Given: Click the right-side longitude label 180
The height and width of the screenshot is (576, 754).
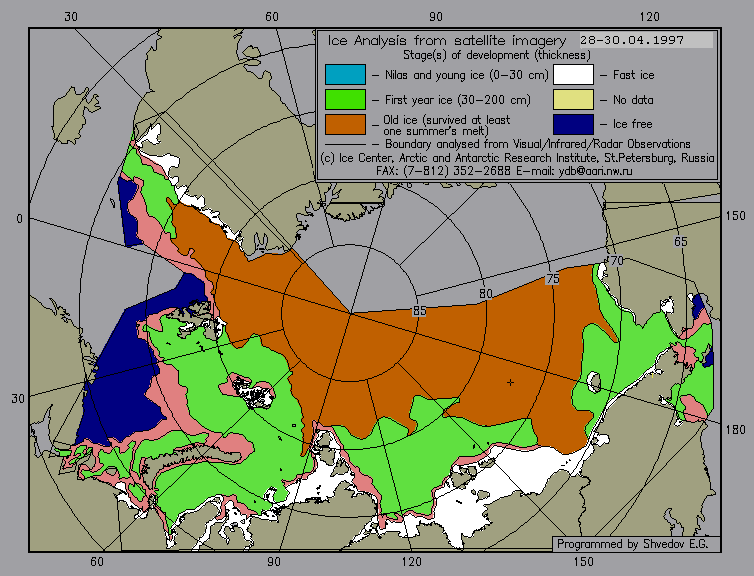Looking at the screenshot, I should click(735, 429).
